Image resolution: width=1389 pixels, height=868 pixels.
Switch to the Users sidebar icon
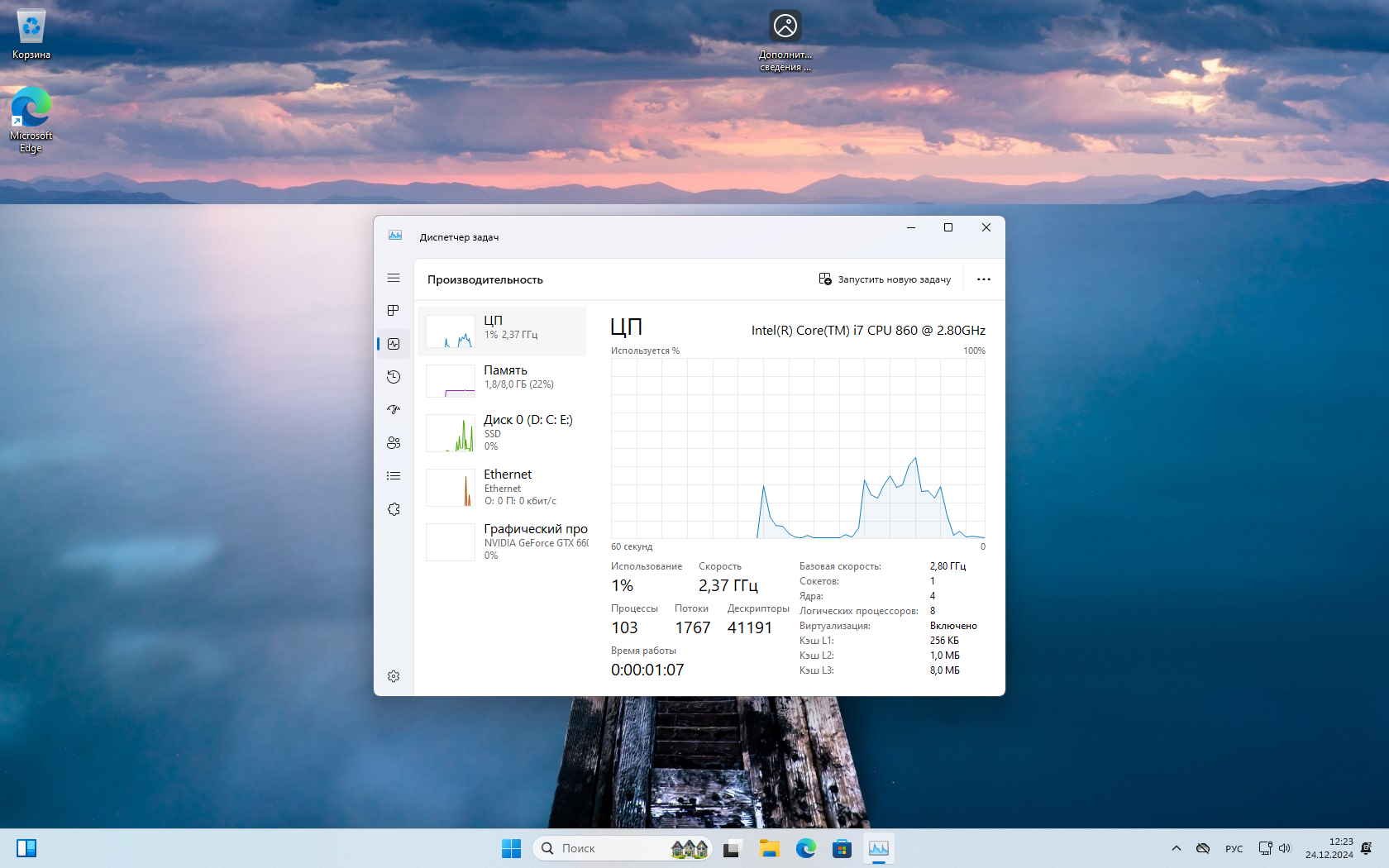coord(394,443)
